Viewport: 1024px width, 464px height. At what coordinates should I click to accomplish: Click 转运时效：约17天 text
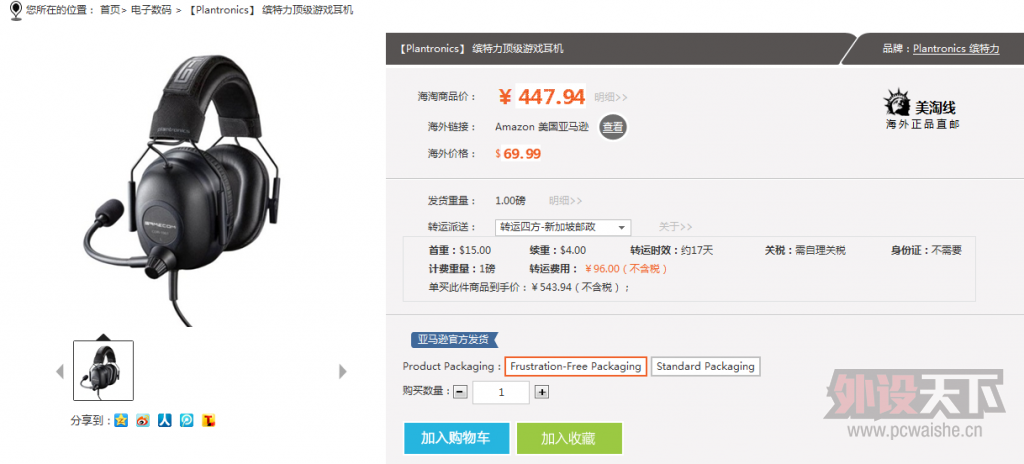[x=672, y=250]
